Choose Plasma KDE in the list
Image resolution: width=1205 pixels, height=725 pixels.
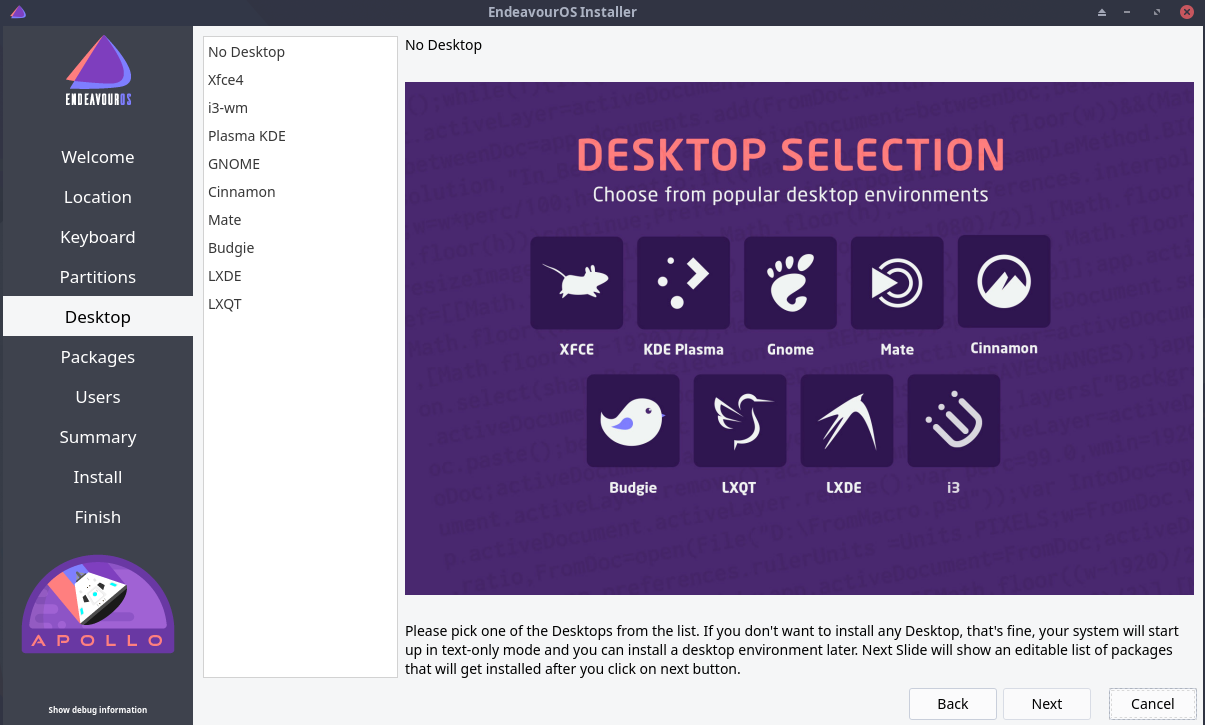tap(247, 136)
